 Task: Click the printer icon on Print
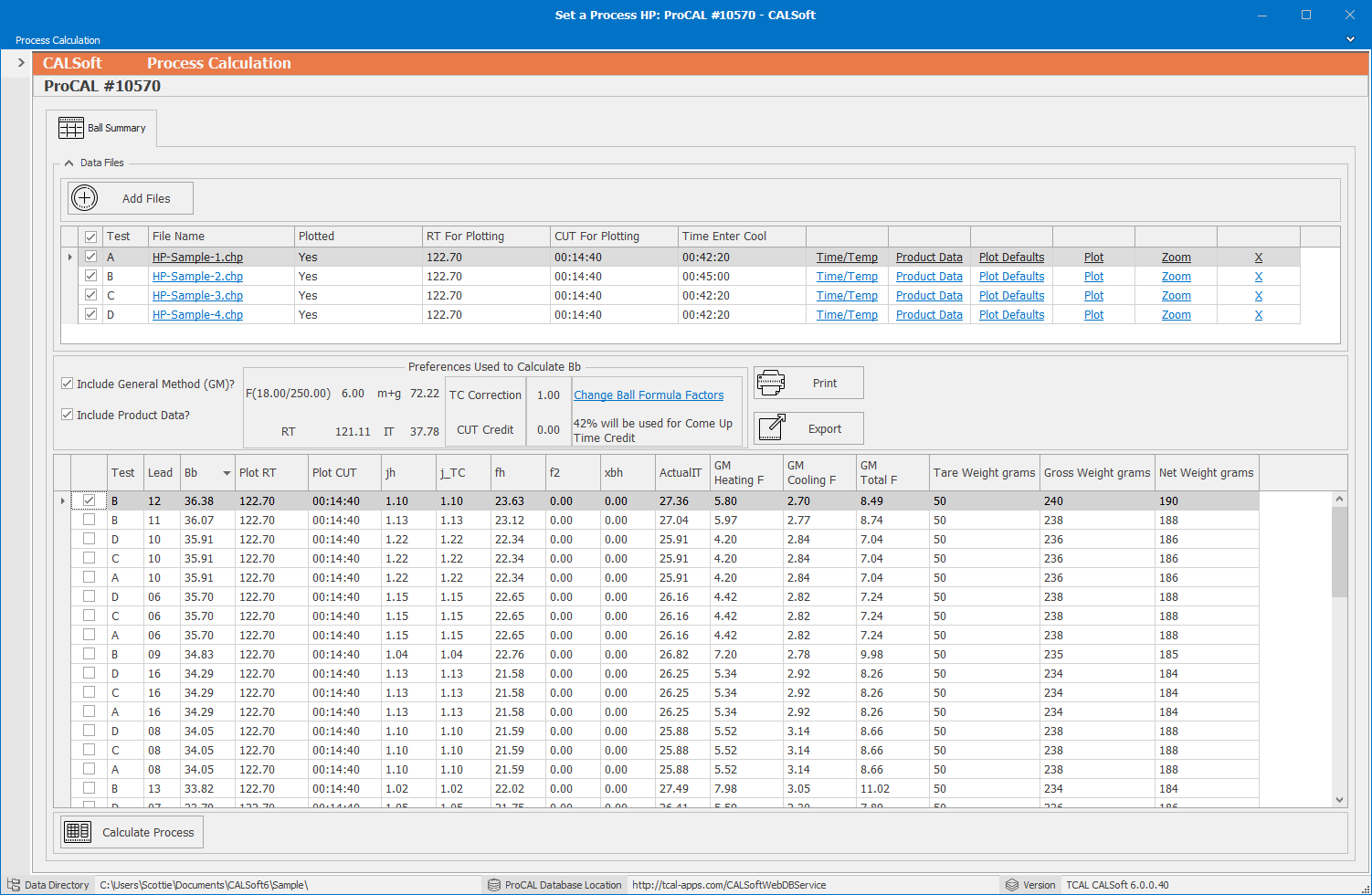771,383
